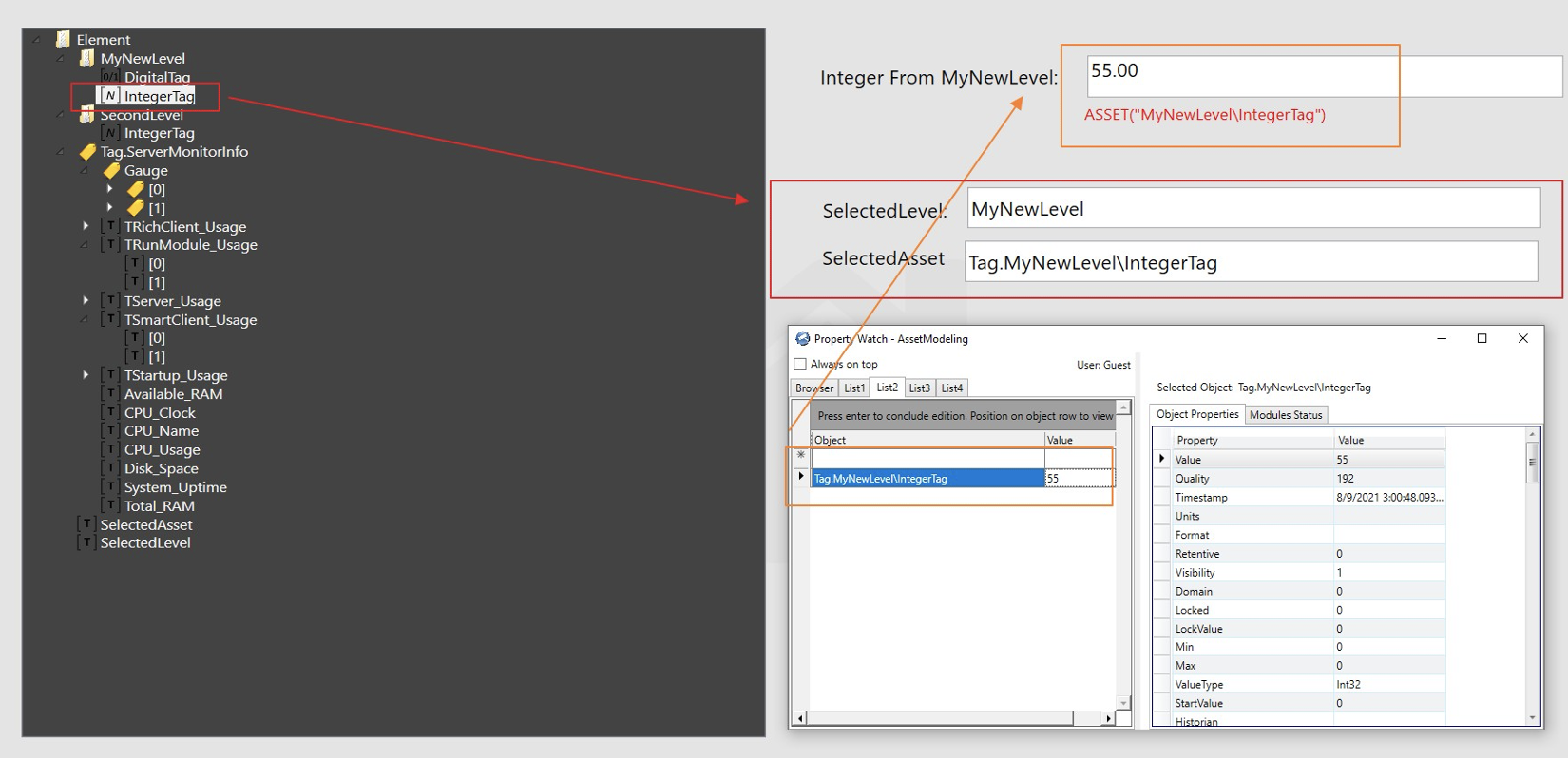Screen dimensions: 1568x758
Task: Select the Tag.MyNewLevel\IntegerTag object row
Action: coord(927,479)
